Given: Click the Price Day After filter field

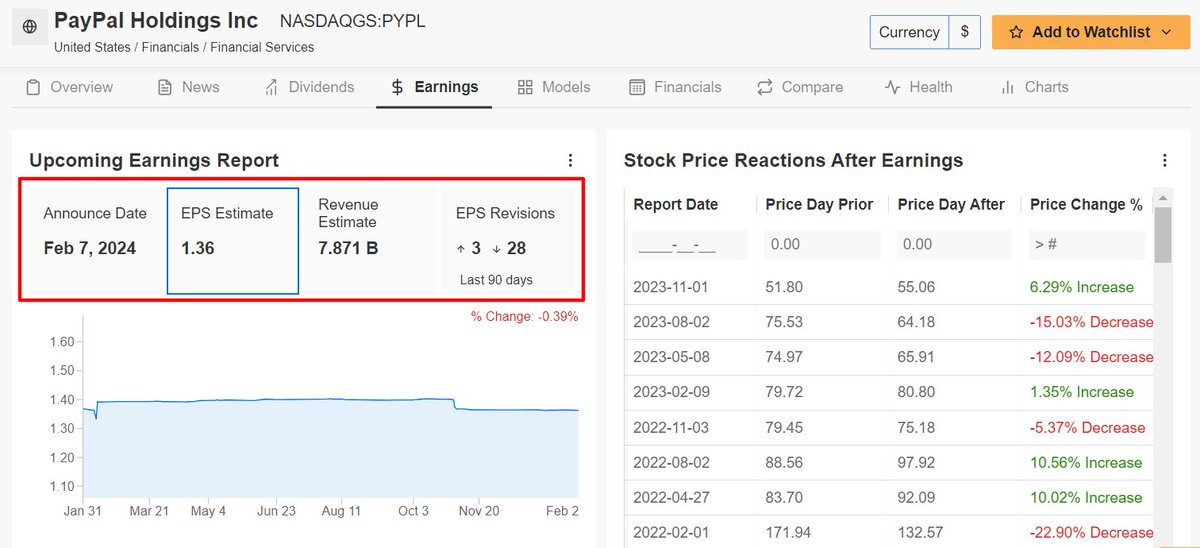Looking at the screenshot, I should click(x=955, y=244).
